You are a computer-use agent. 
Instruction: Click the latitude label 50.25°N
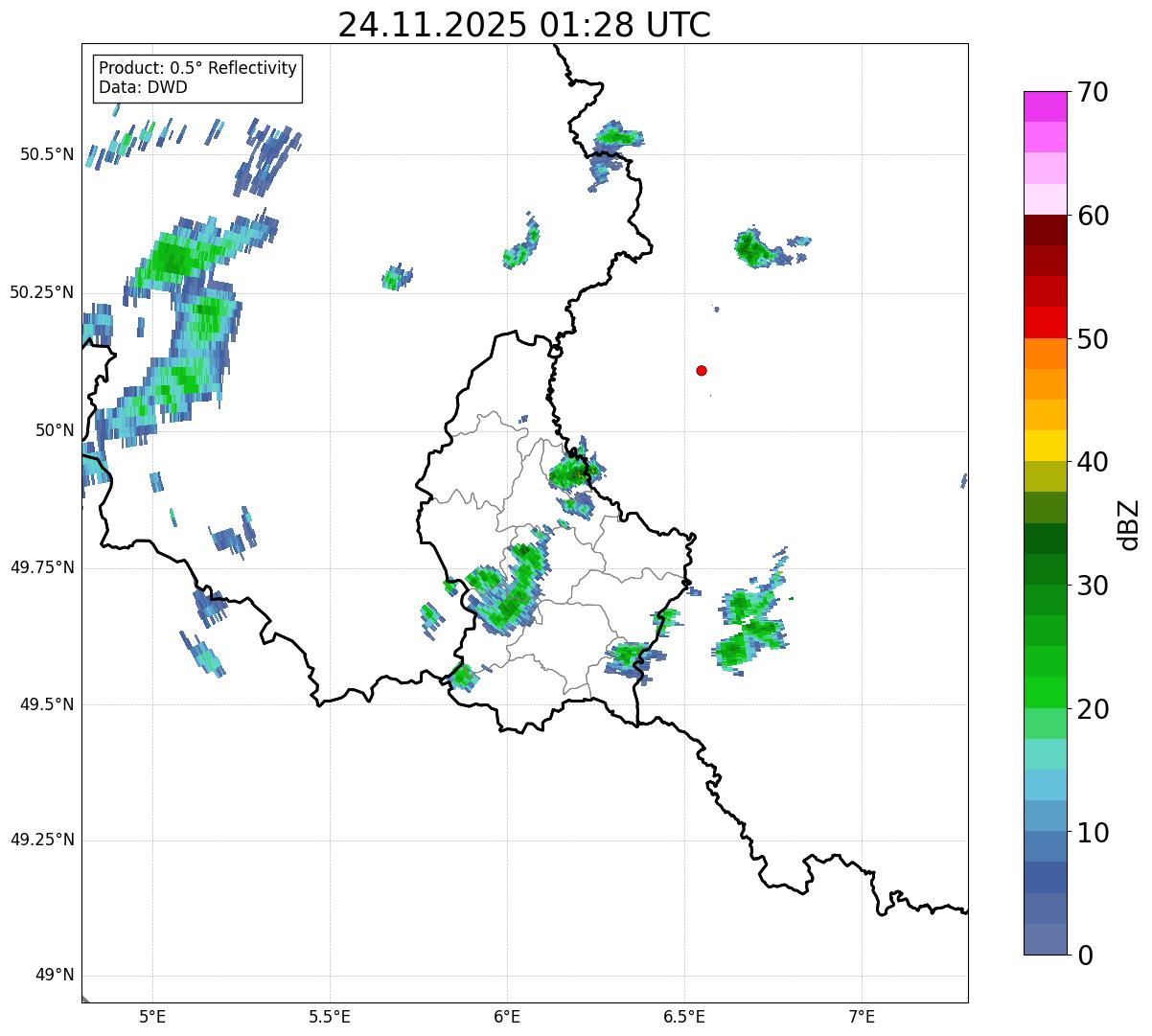pyautogui.click(x=42, y=292)
